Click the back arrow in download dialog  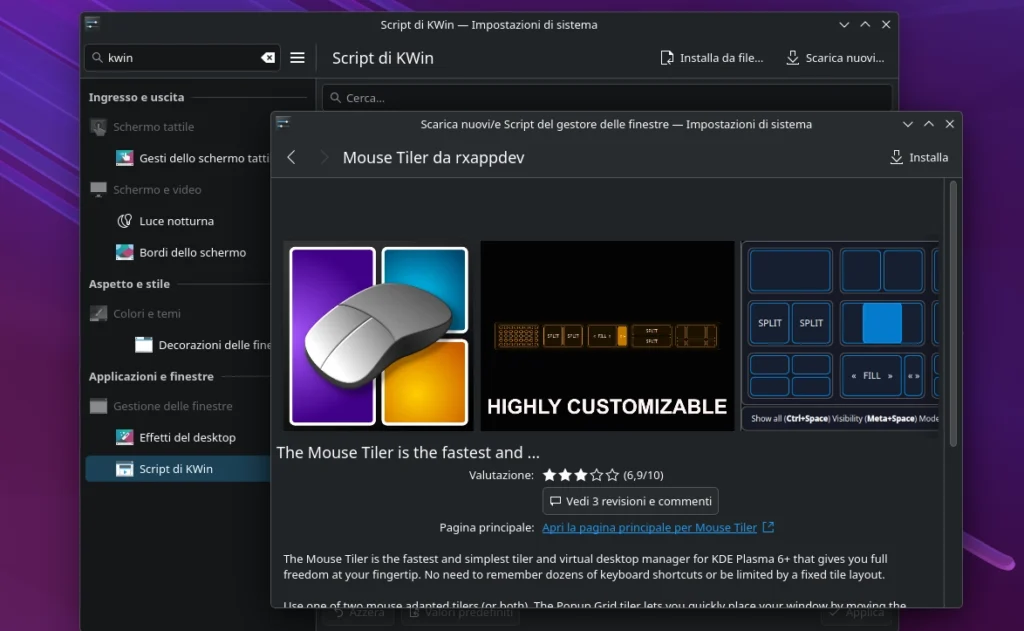coord(291,157)
